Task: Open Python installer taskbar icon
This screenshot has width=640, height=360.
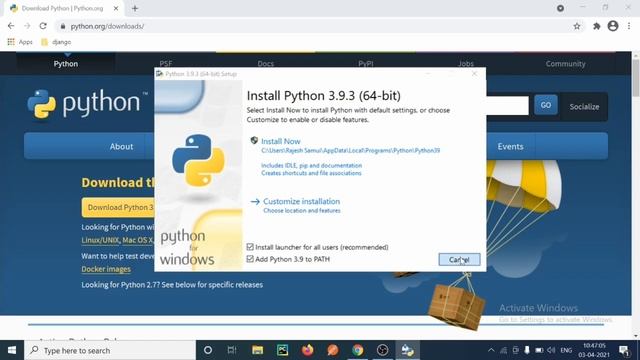Action: click(407, 350)
